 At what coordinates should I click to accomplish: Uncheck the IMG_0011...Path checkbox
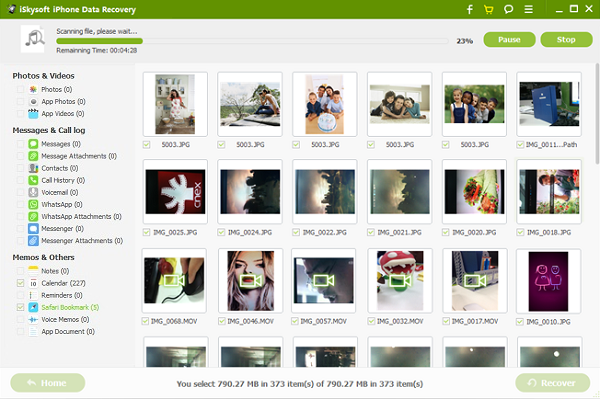520,145
